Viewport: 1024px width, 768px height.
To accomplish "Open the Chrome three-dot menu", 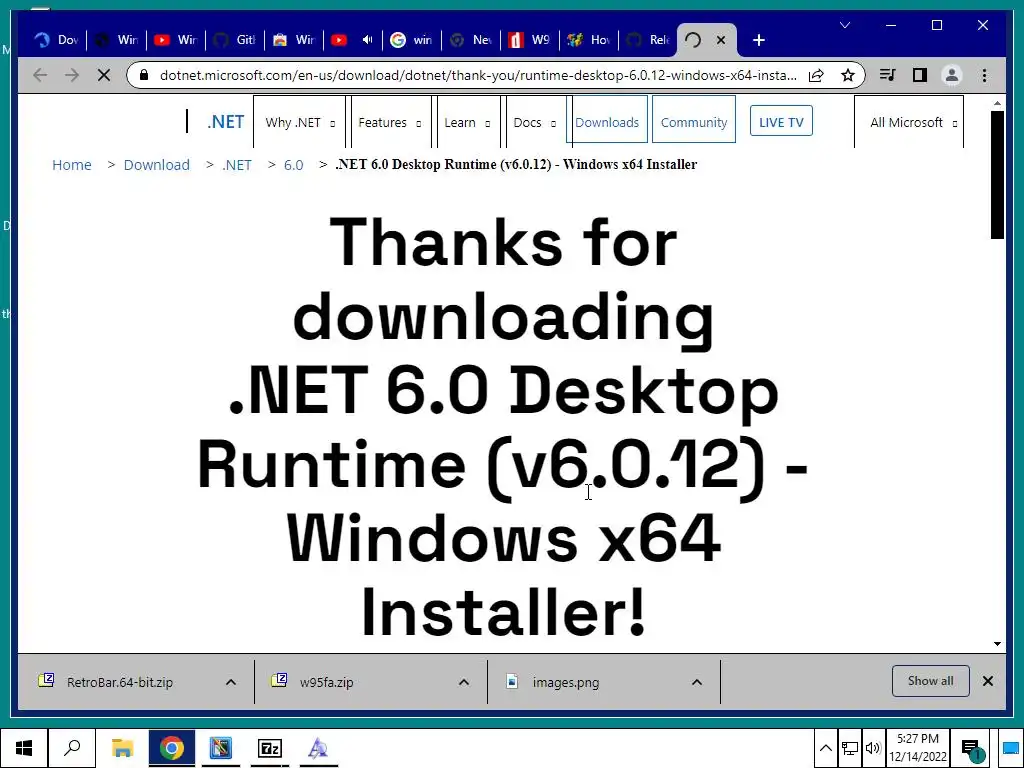I will click(x=984, y=75).
